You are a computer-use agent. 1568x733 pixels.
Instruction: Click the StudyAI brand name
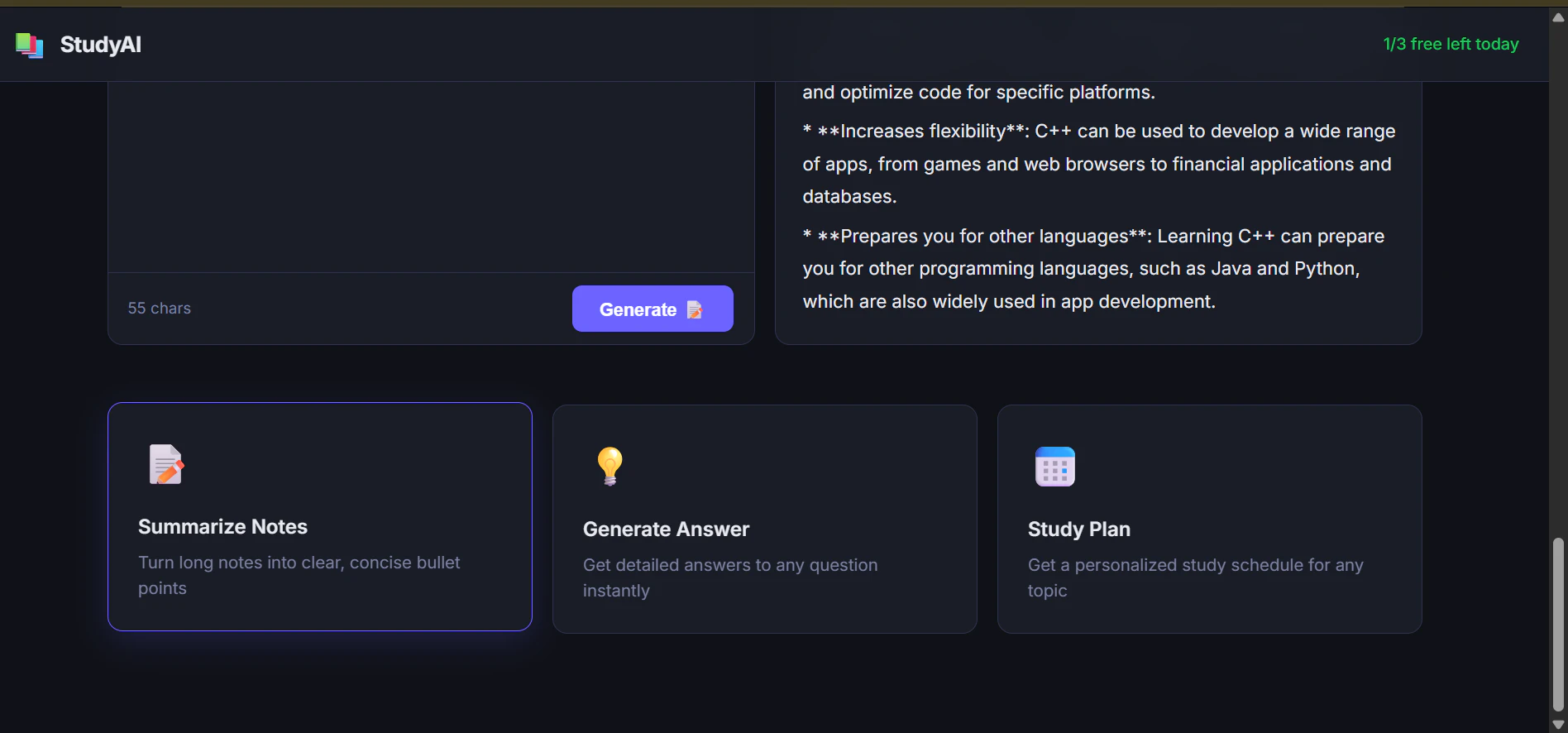[100, 45]
